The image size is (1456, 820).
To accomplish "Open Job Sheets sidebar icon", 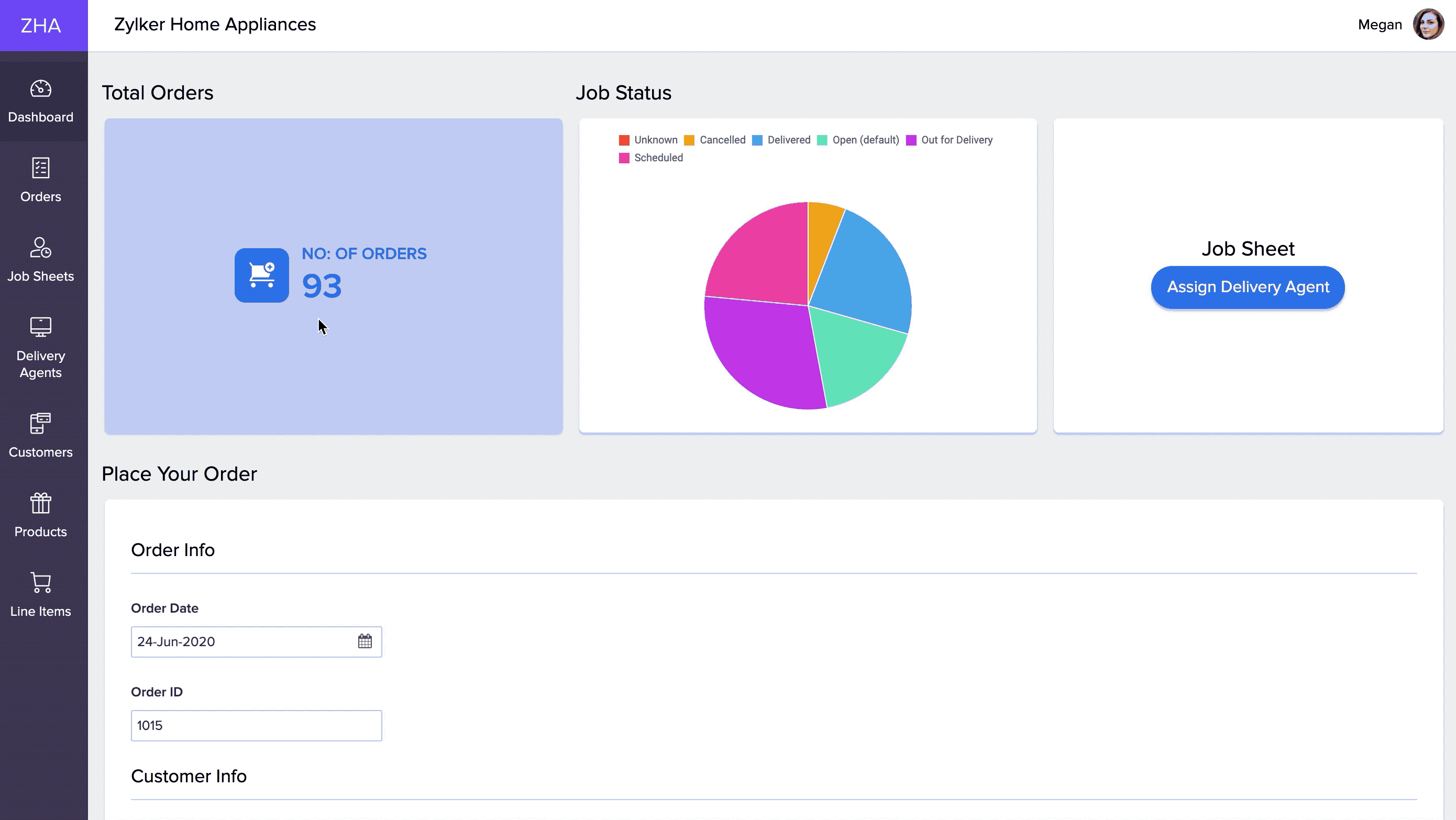I will tap(41, 248).
